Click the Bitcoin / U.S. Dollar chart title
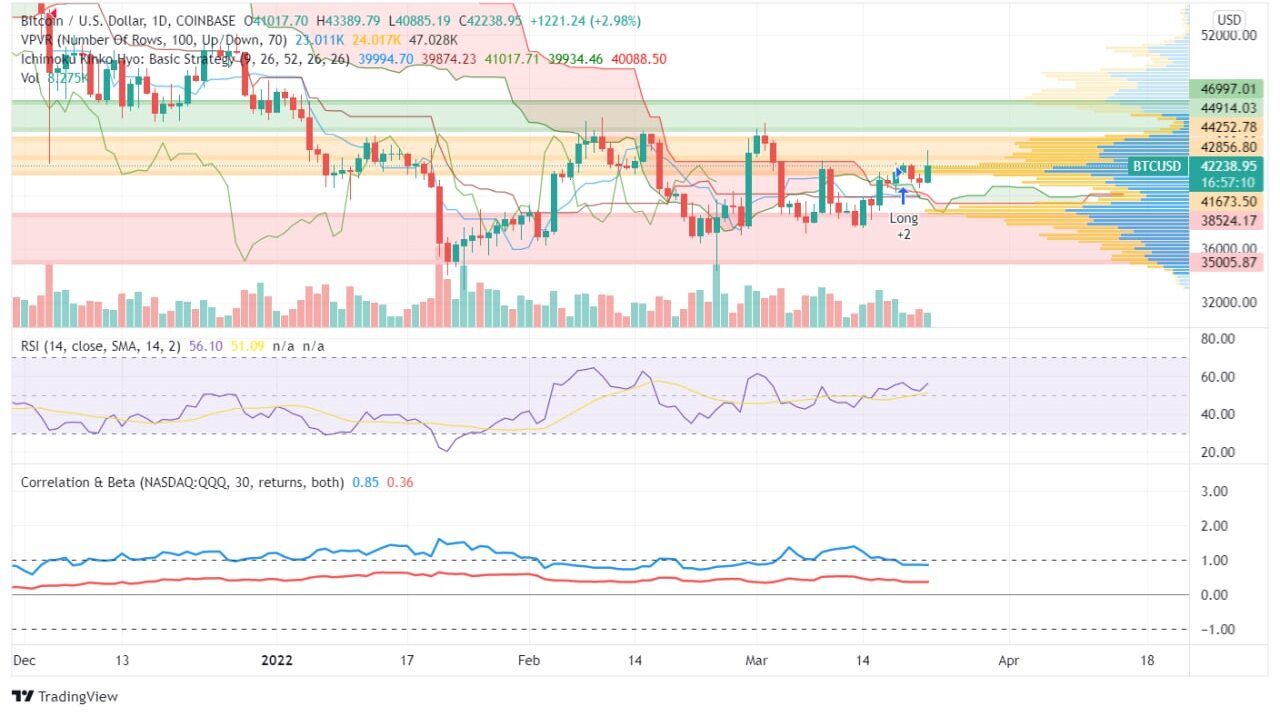The width and height of the screenshot is (1280, 716). pos(129,21)
